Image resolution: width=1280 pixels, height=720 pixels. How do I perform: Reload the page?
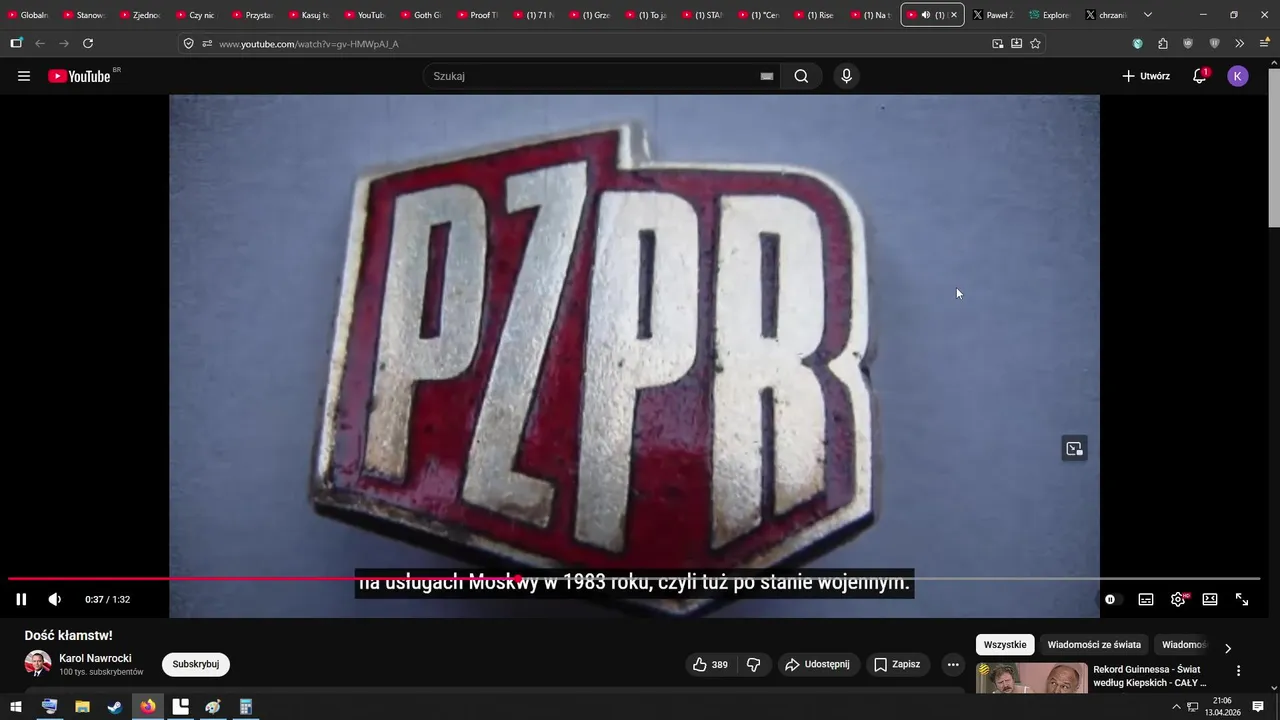coord(88,43)
